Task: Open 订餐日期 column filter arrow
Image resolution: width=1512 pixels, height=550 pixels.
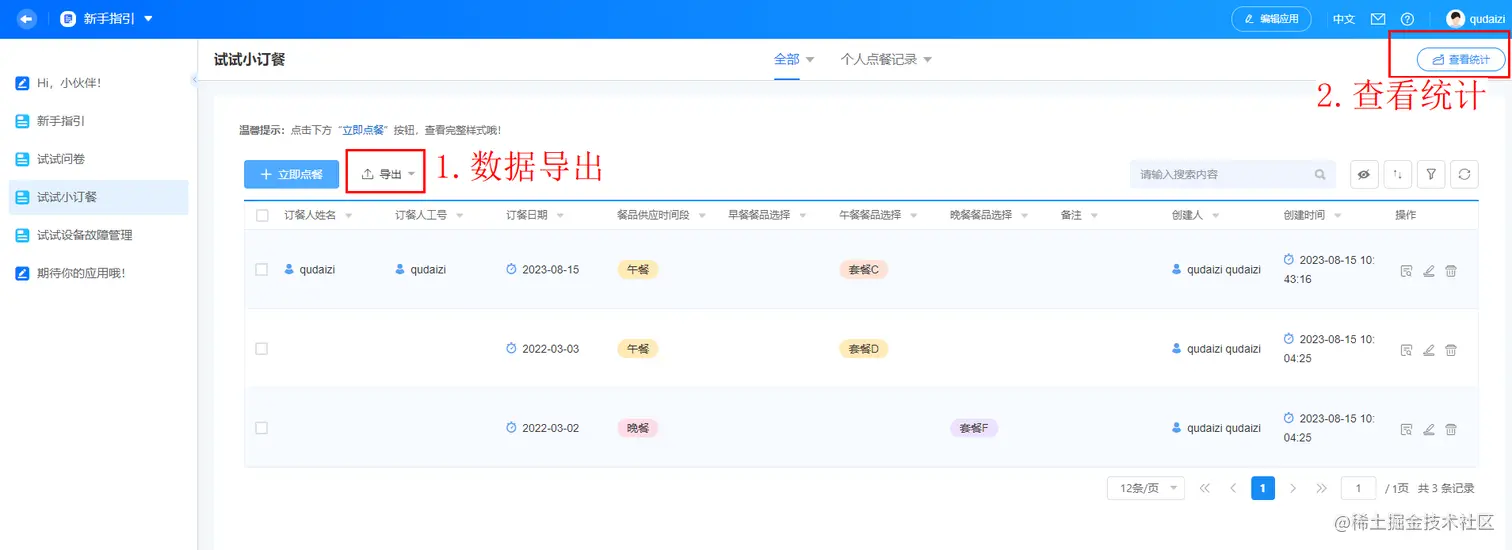Action: pyautogui.click(x=559, y=216)
